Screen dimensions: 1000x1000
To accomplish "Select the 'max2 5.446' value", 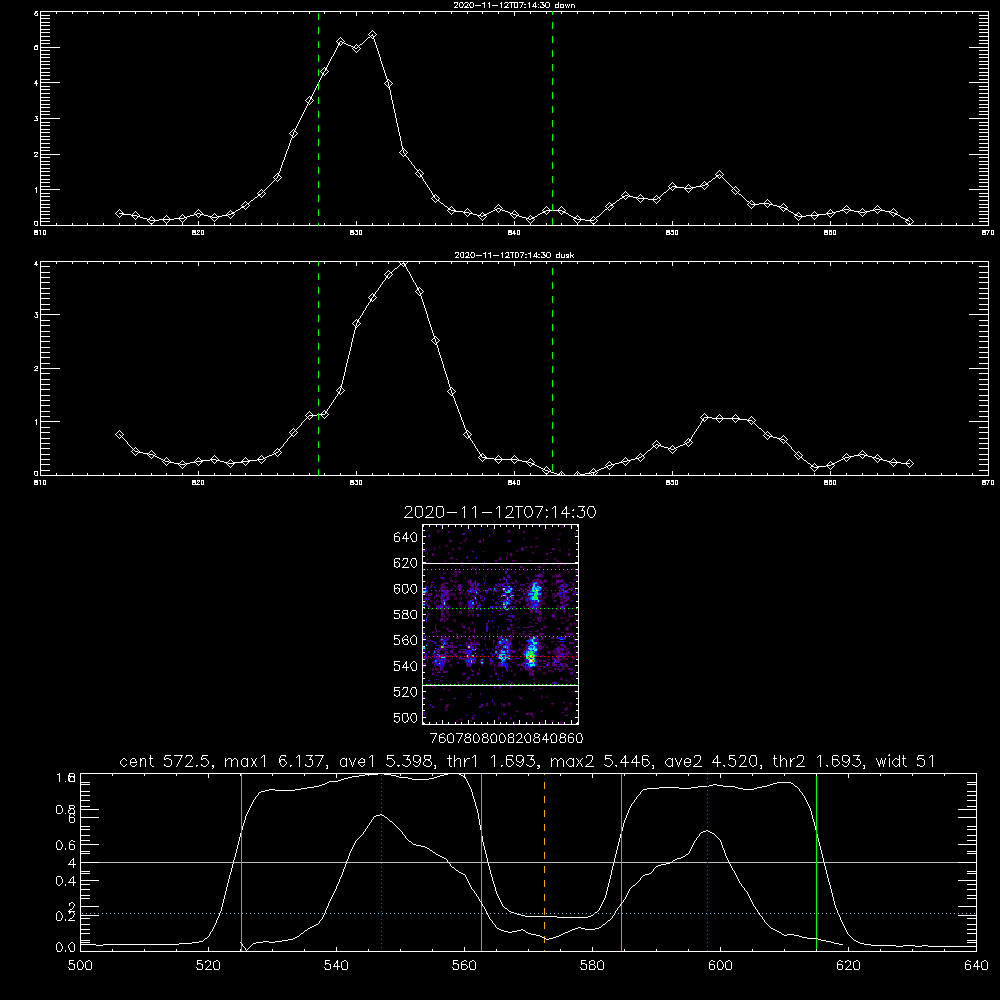I will 601,761.
